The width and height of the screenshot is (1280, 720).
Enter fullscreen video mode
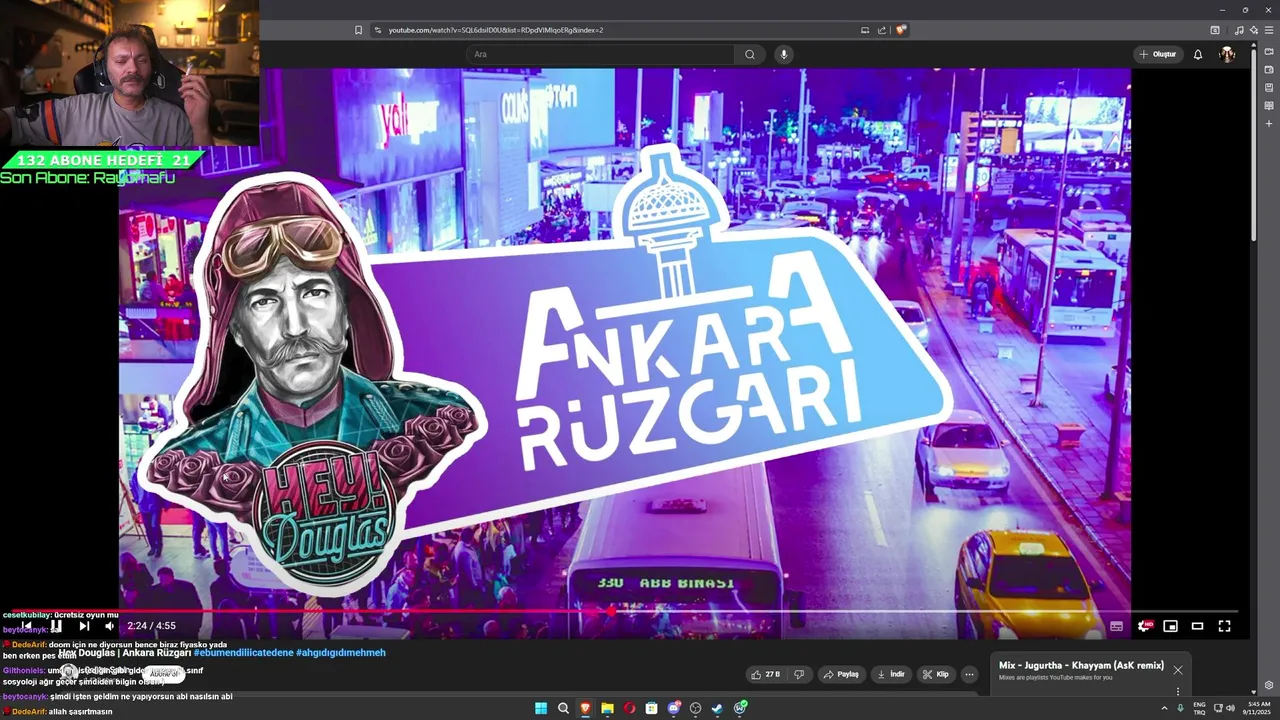tap(1224, 626)
